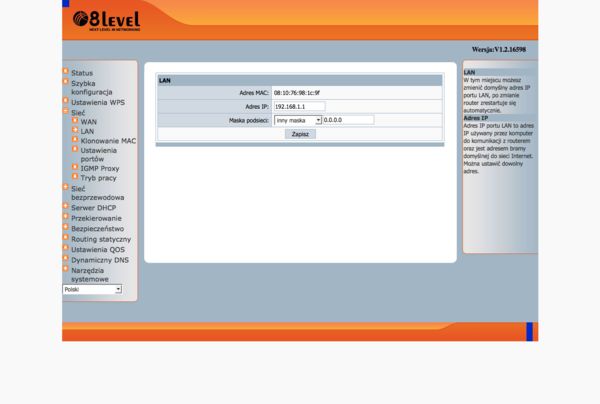Click the Zapisz button
This screenshot has width=600, height=404.
[x=300, y=134]
